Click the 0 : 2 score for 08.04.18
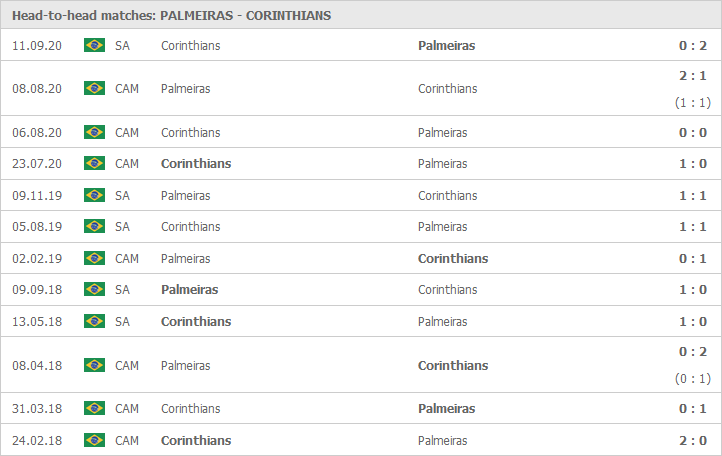The height and width of the screenshot is (456, 722). click(693, 352)
